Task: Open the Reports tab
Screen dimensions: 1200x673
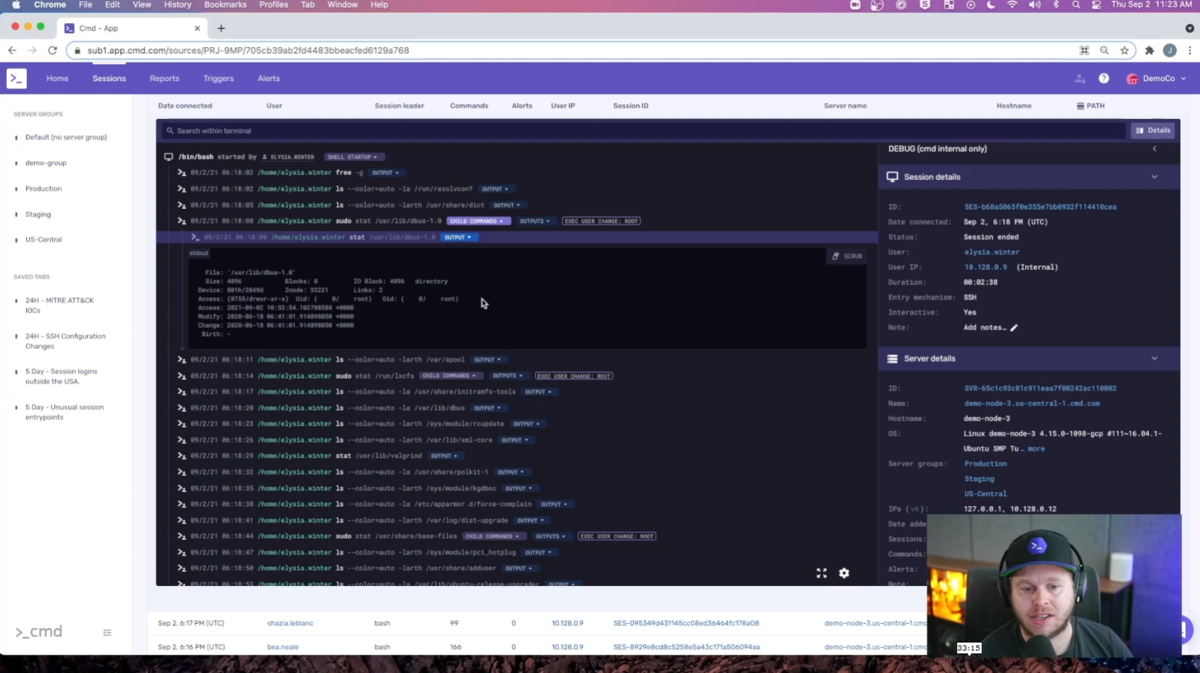Action: (164, 78)
